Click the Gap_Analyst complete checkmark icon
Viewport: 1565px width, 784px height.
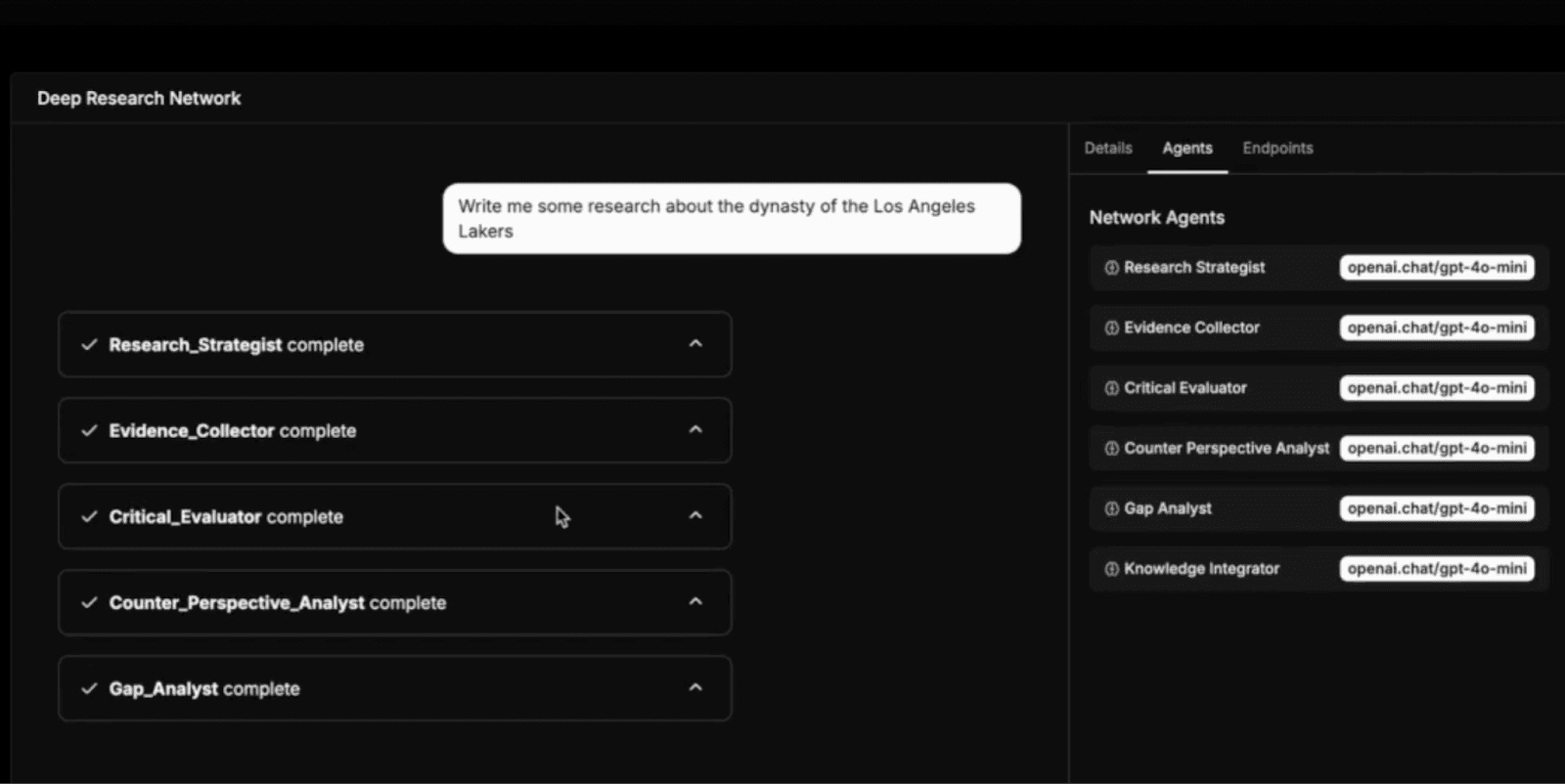pos(89,689)
